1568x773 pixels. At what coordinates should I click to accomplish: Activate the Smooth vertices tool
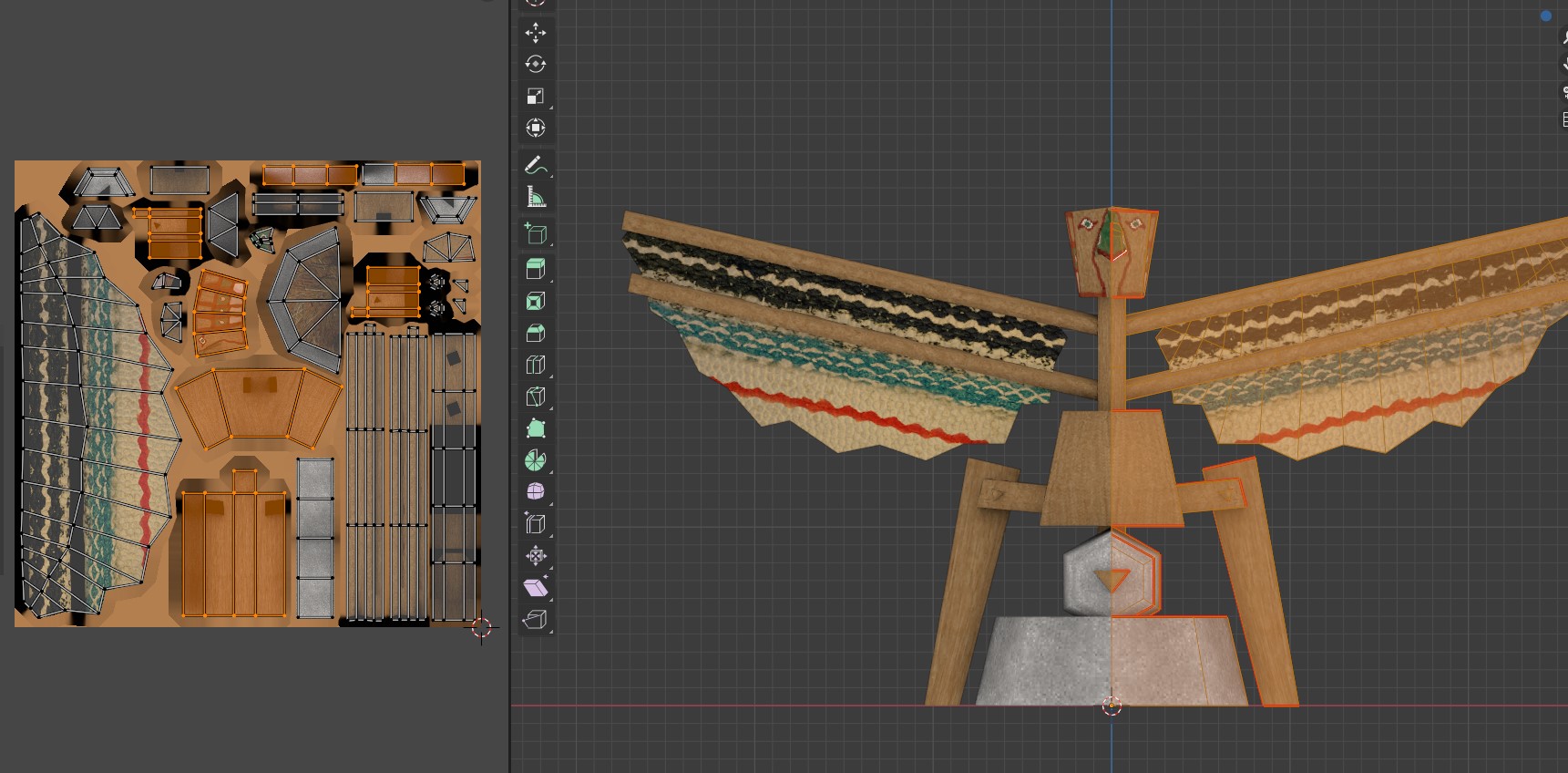coord(536,492)
